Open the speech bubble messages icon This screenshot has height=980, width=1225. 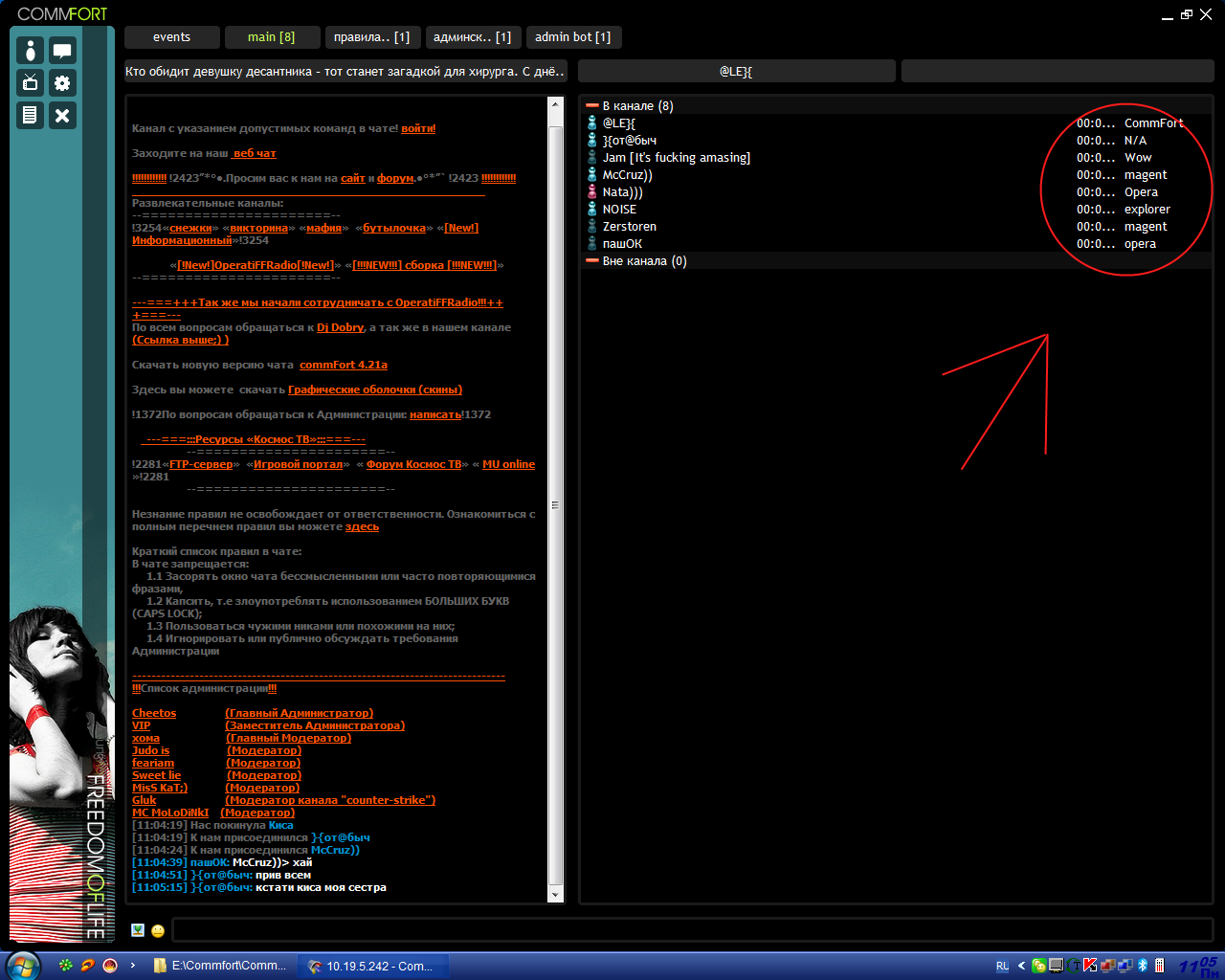[62, 51]
